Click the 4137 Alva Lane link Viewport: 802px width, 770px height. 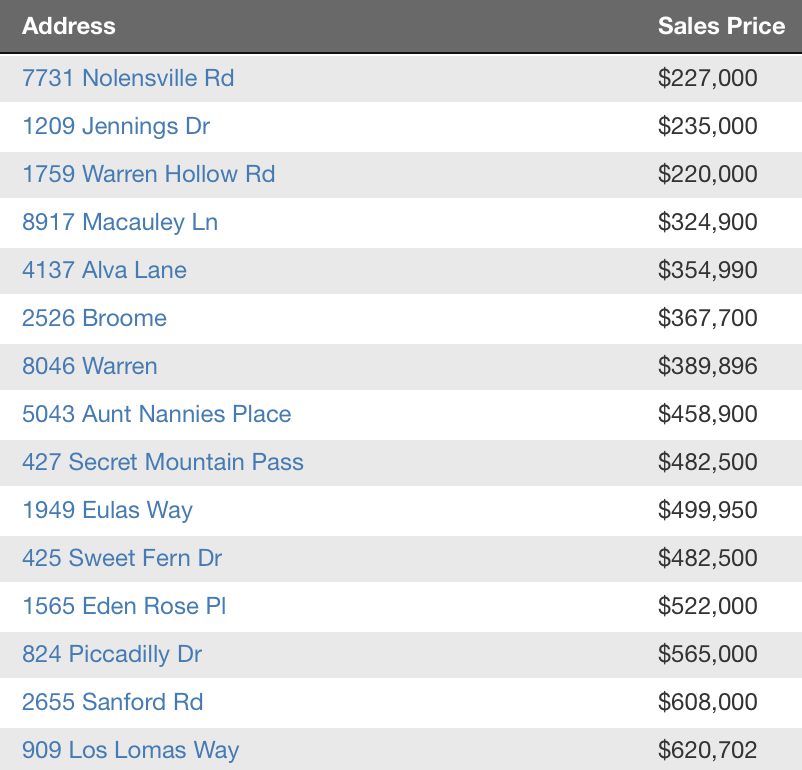pos(104,270)
